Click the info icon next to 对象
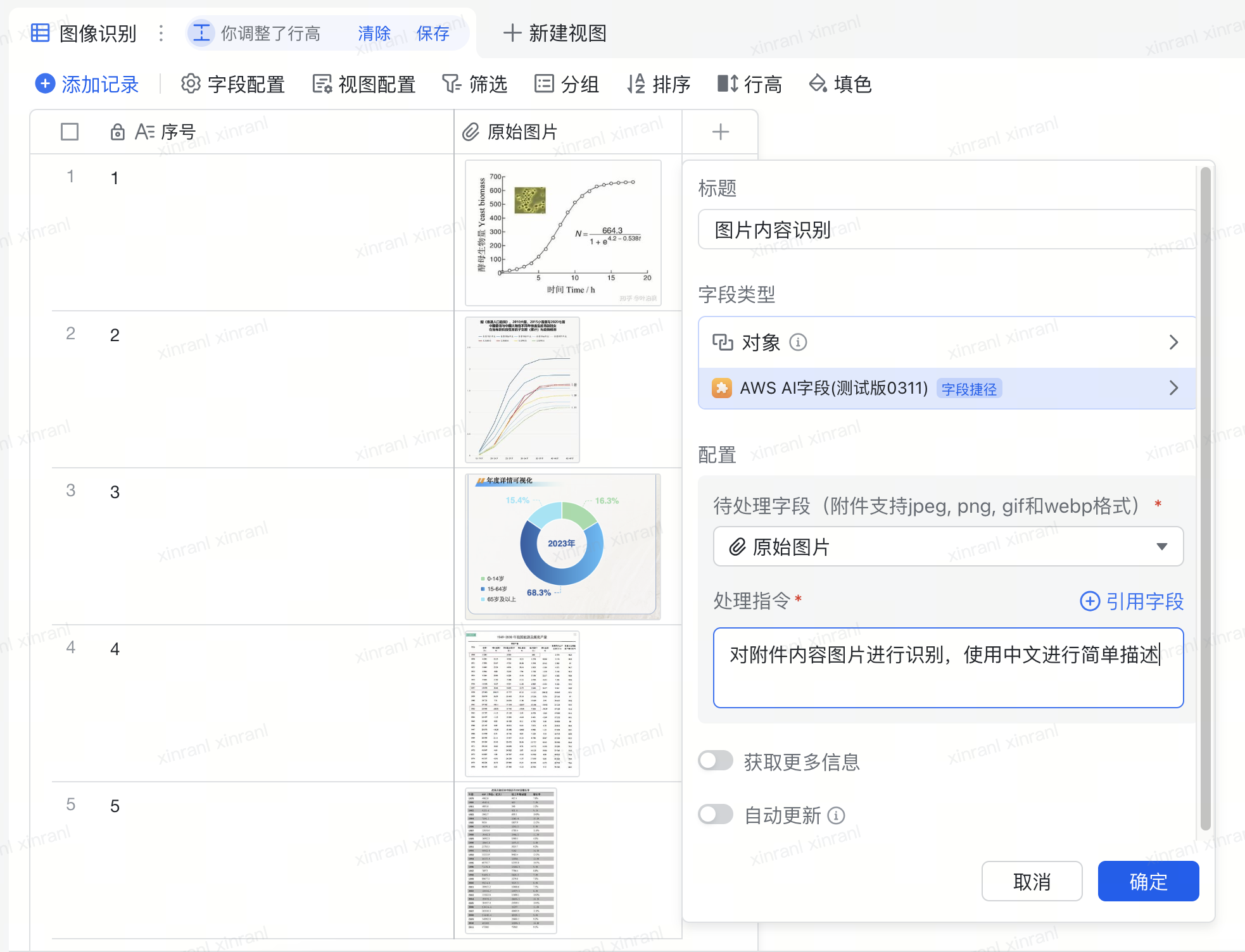Viewport: 1245px width, 952px height. (x=798, y=342)
